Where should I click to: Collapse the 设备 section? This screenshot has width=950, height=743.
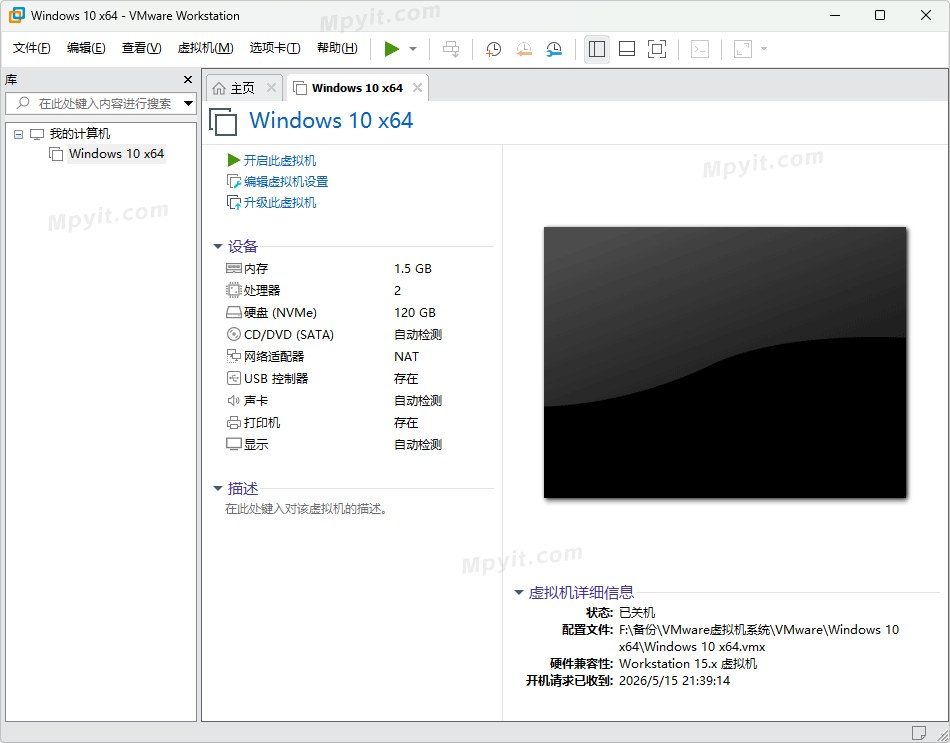(218, 247)
